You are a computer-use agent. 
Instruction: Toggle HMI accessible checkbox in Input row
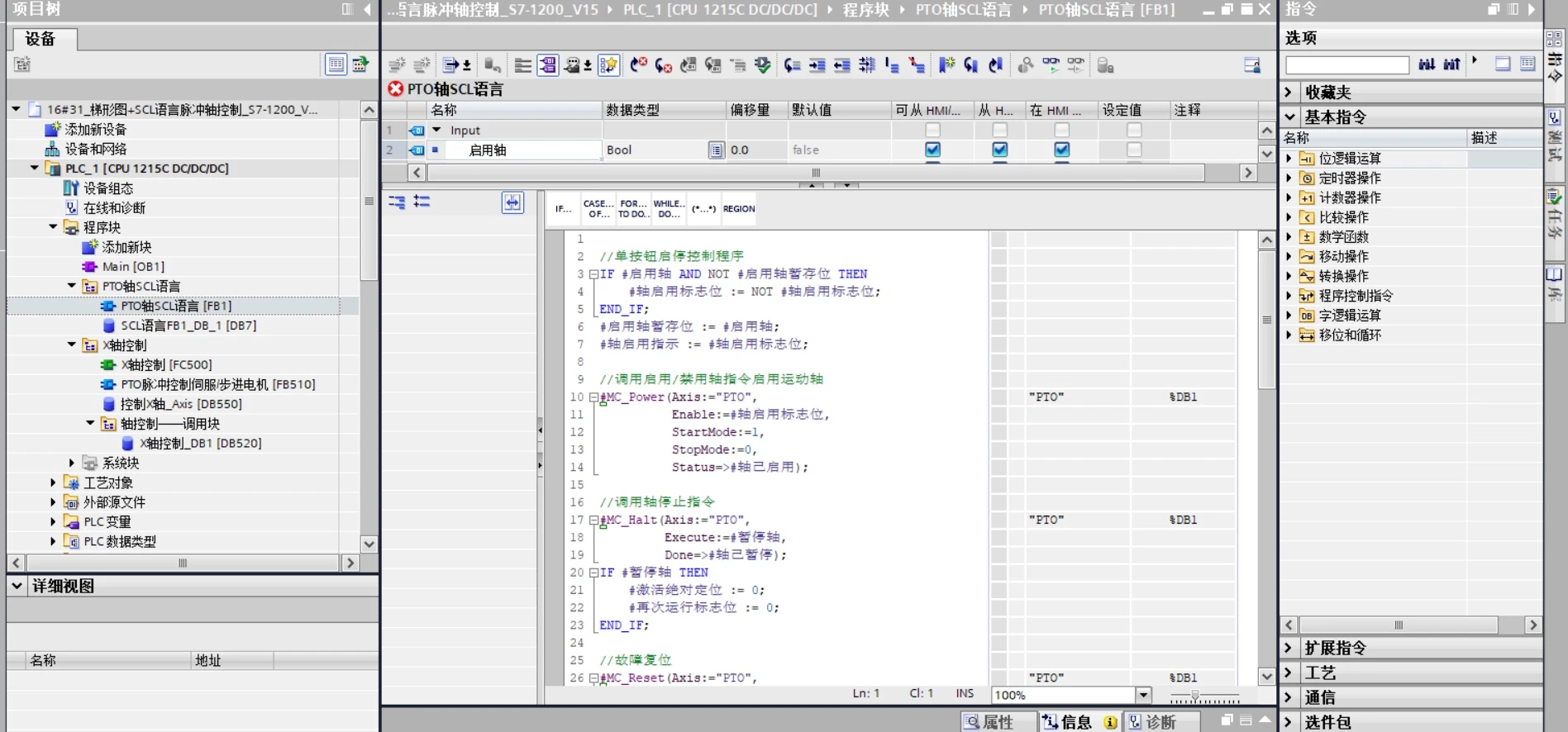(932, 130)
